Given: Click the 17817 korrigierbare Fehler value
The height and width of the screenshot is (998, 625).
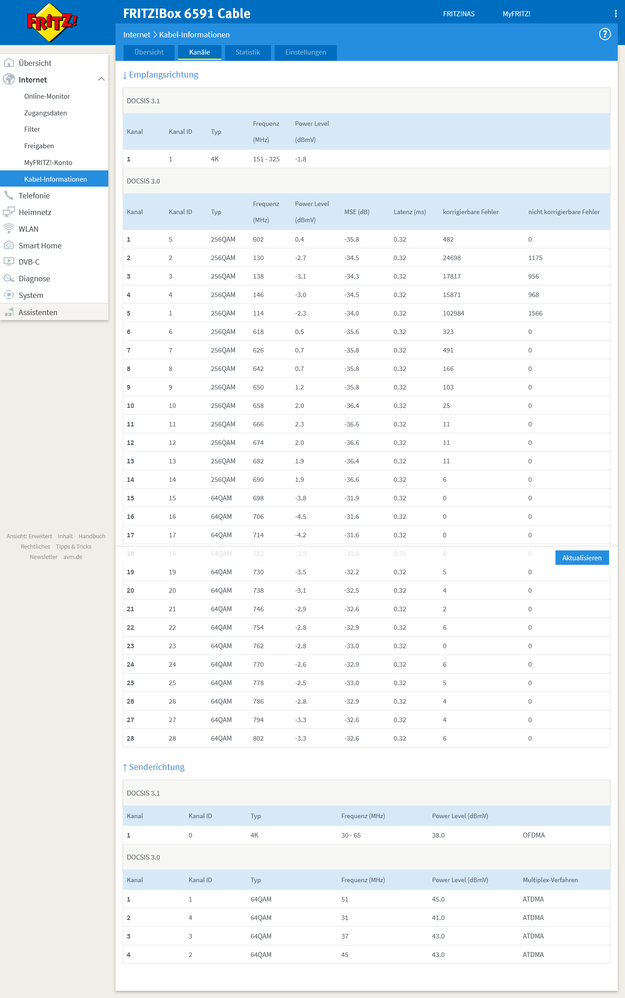Looking at the screenshot, I should click(451, 276).
